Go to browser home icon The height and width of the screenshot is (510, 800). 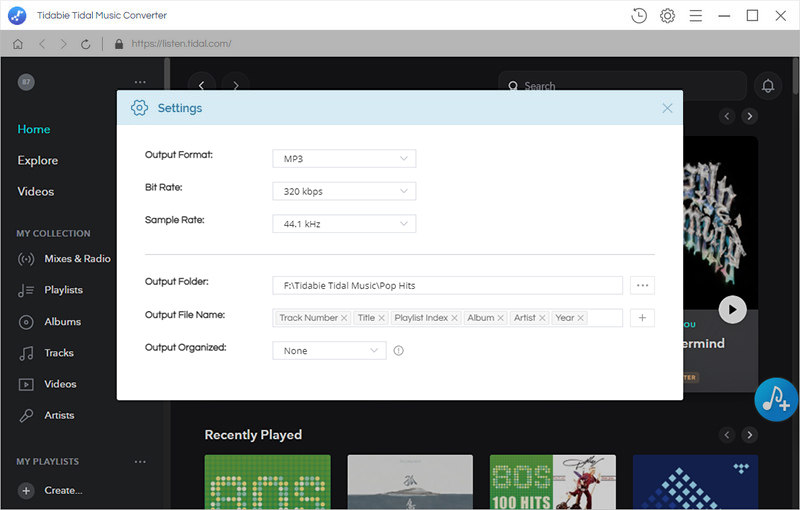click(18, 44)
